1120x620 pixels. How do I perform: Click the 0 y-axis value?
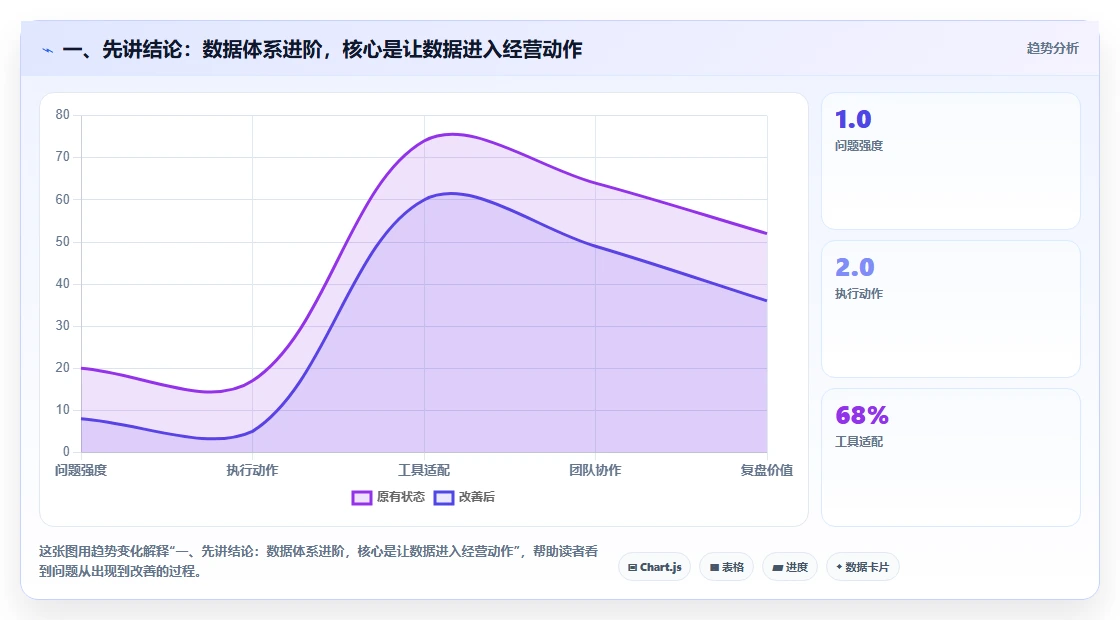(66, 452)
